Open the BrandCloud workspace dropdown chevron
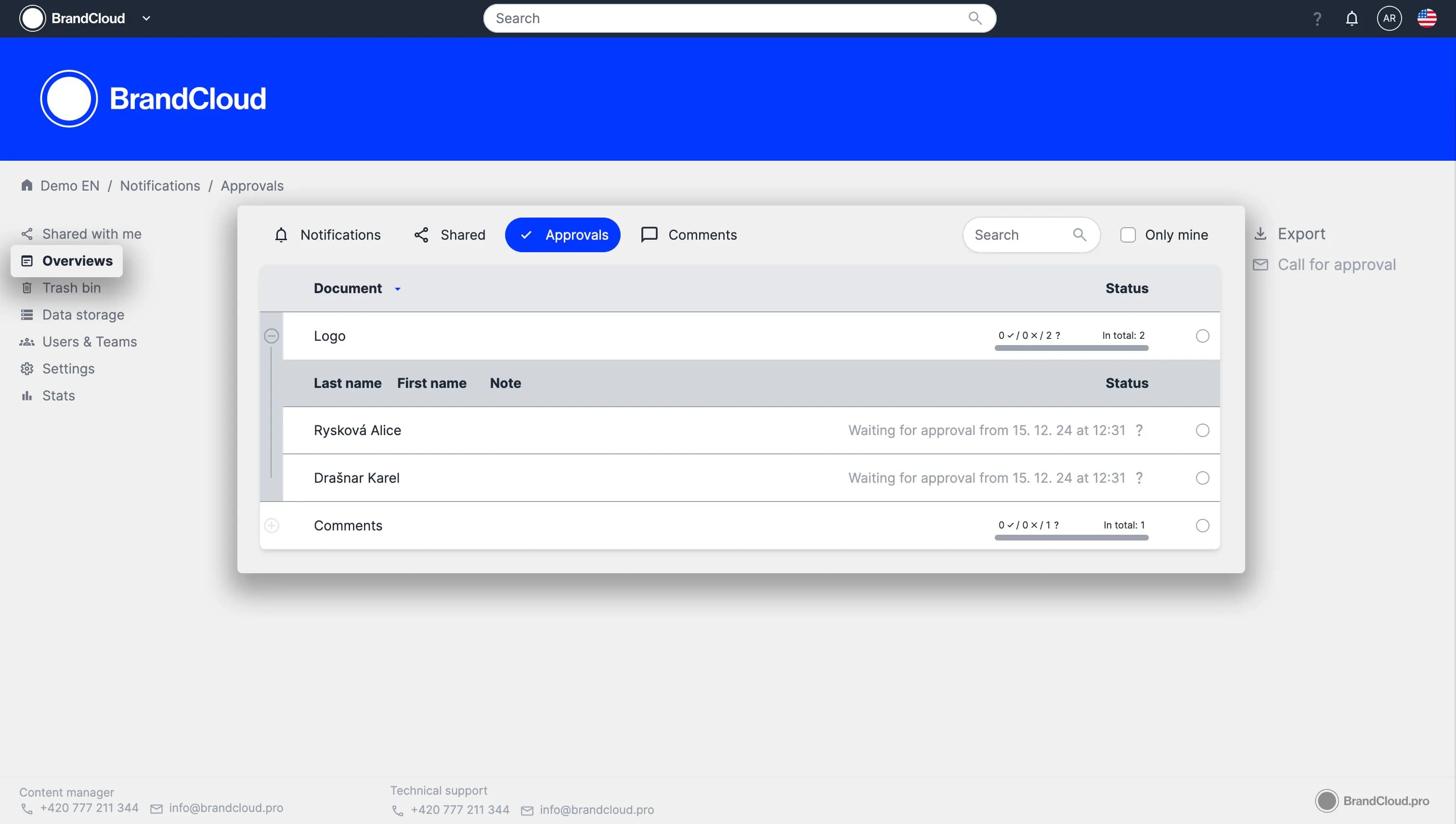This screenshot has width=1456, height=824. pyautogui.click(x=146, y=19)
